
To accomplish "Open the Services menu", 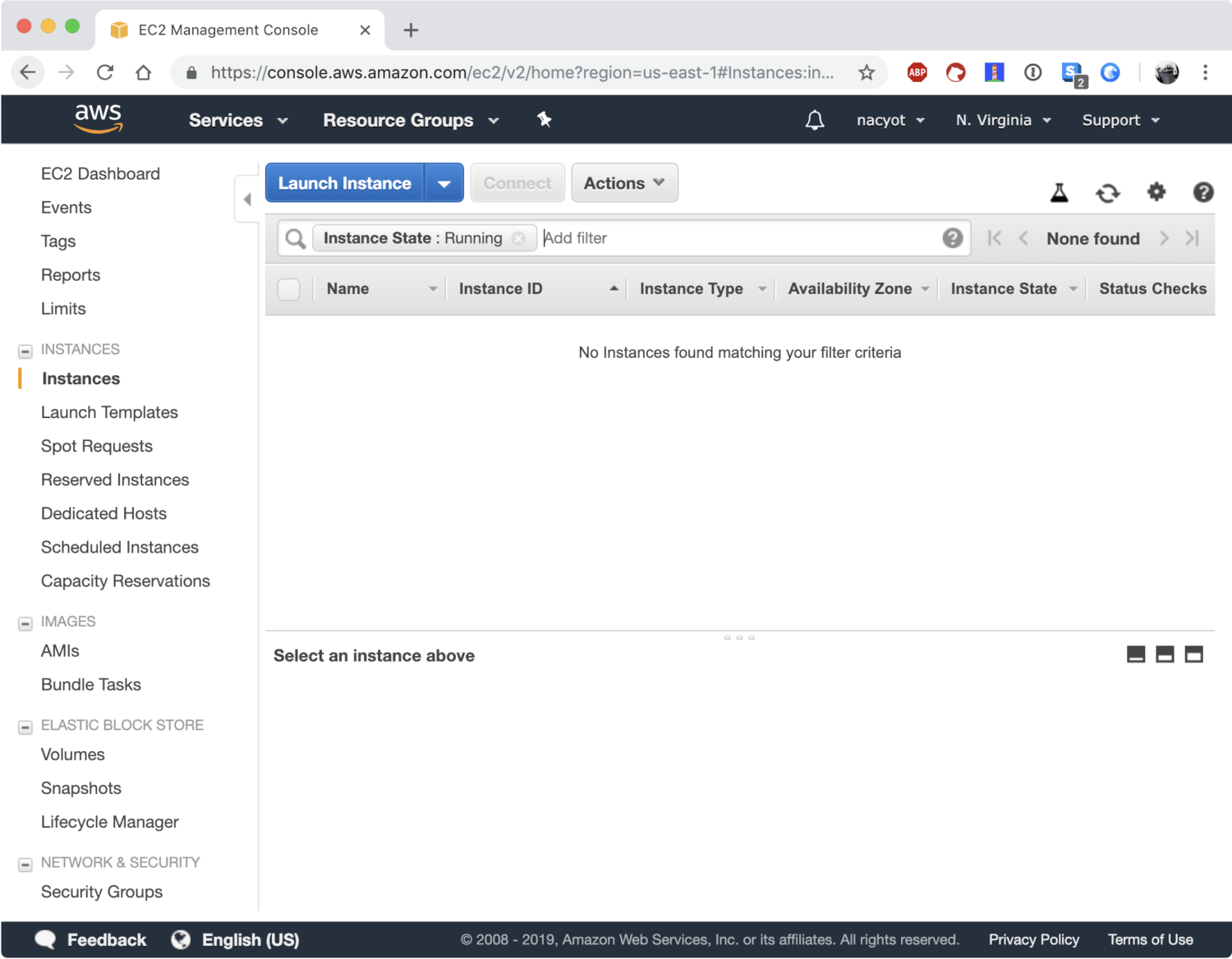I will (238, 120).
